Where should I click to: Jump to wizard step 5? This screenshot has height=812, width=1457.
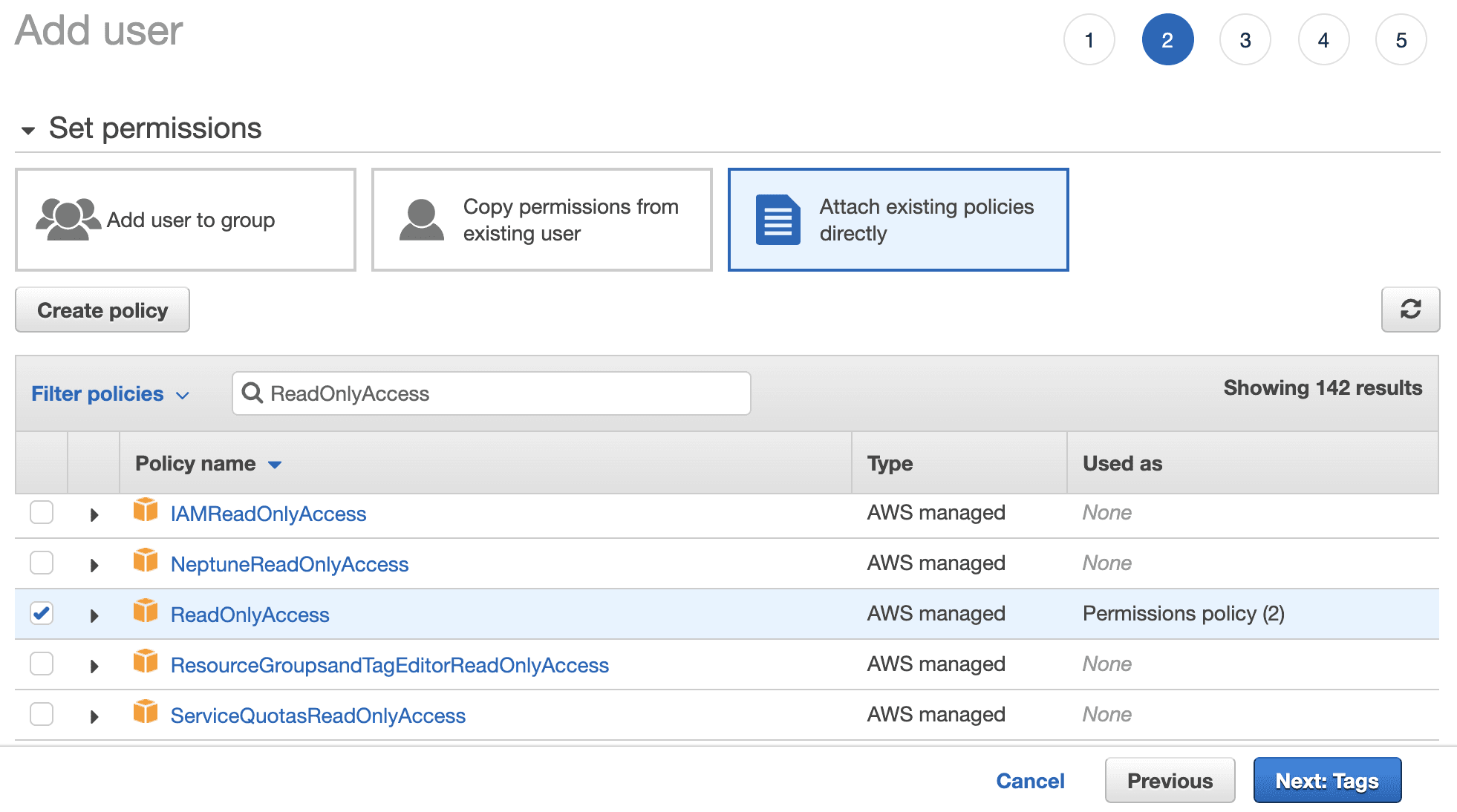click(1401, 39)
